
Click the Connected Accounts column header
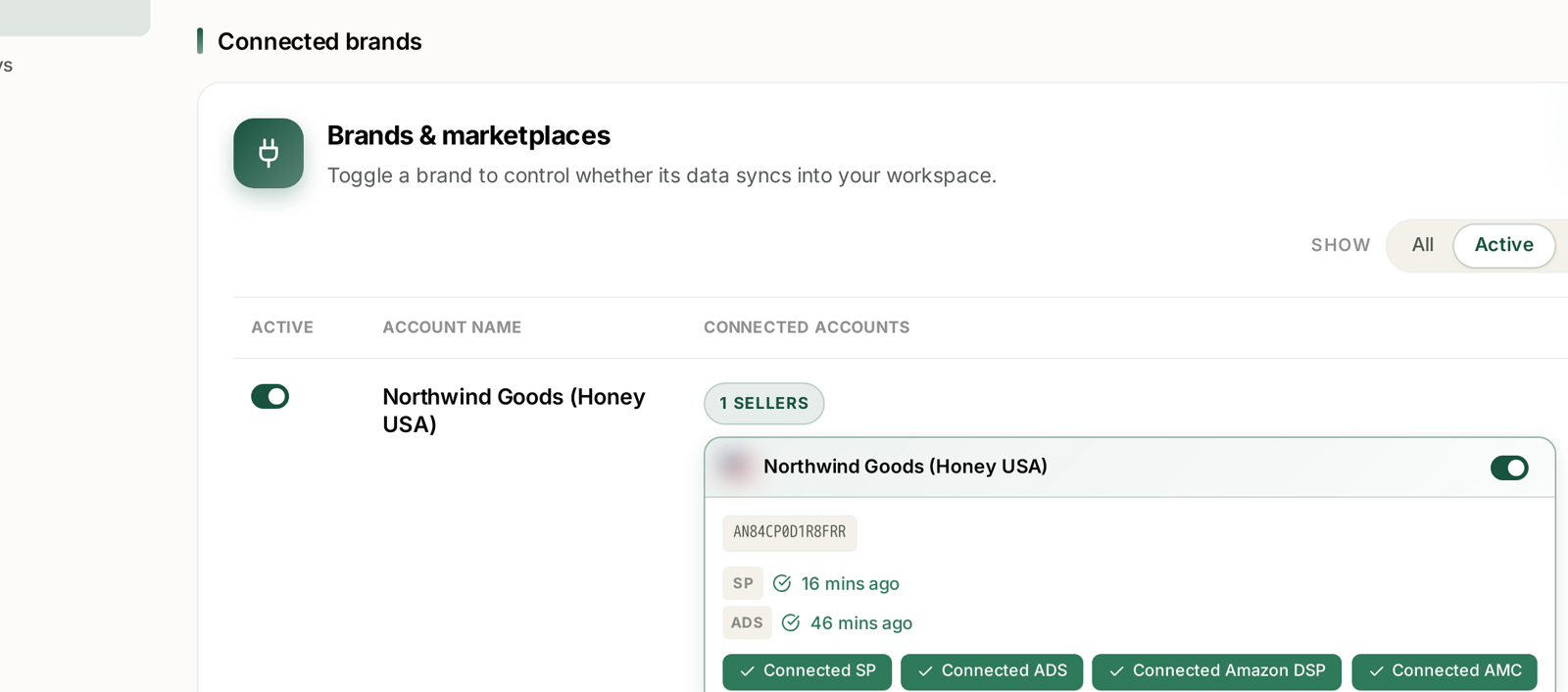[x=807, y=327]
